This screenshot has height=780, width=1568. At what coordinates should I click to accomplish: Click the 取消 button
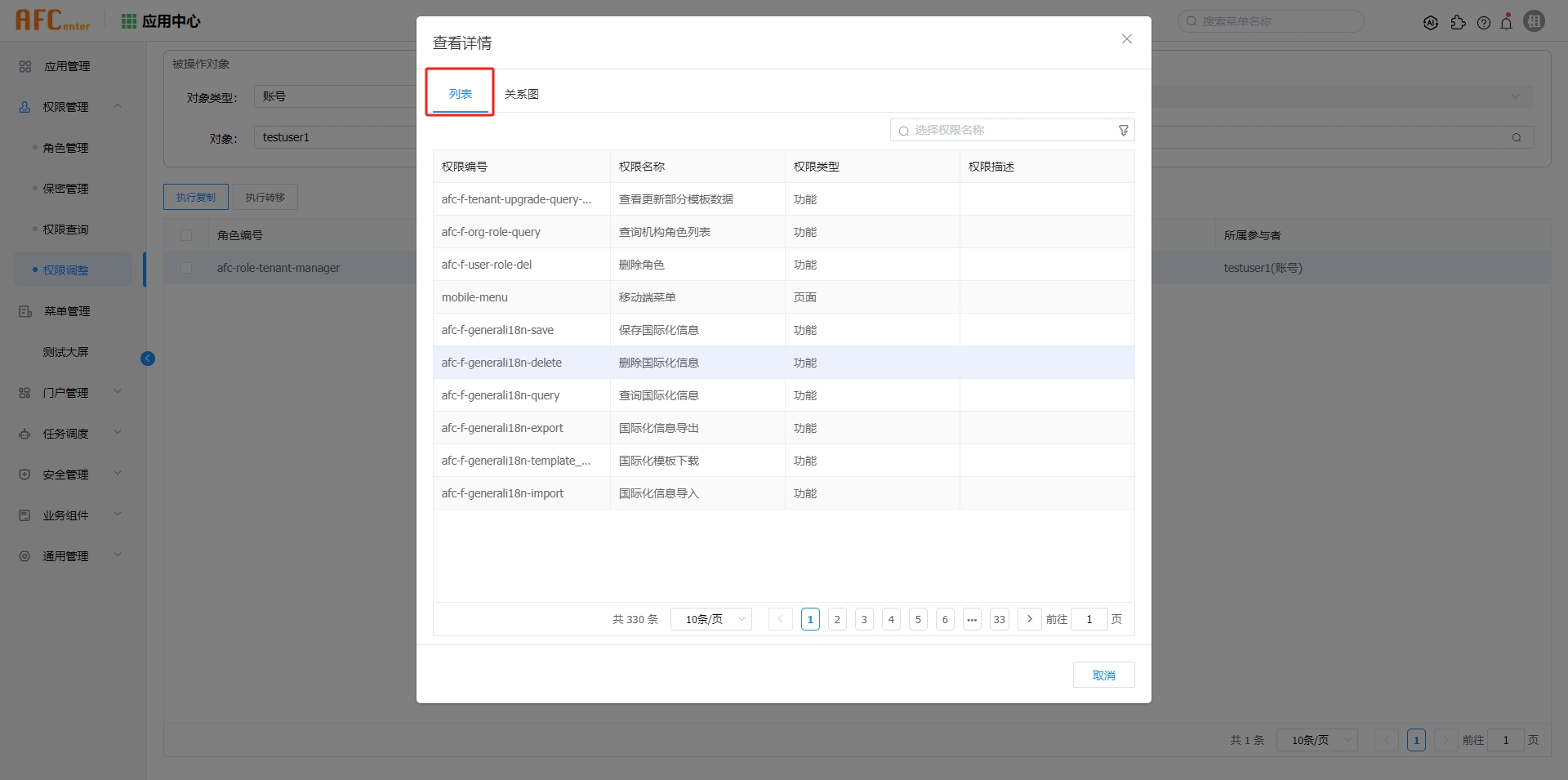click(1103, 675)
